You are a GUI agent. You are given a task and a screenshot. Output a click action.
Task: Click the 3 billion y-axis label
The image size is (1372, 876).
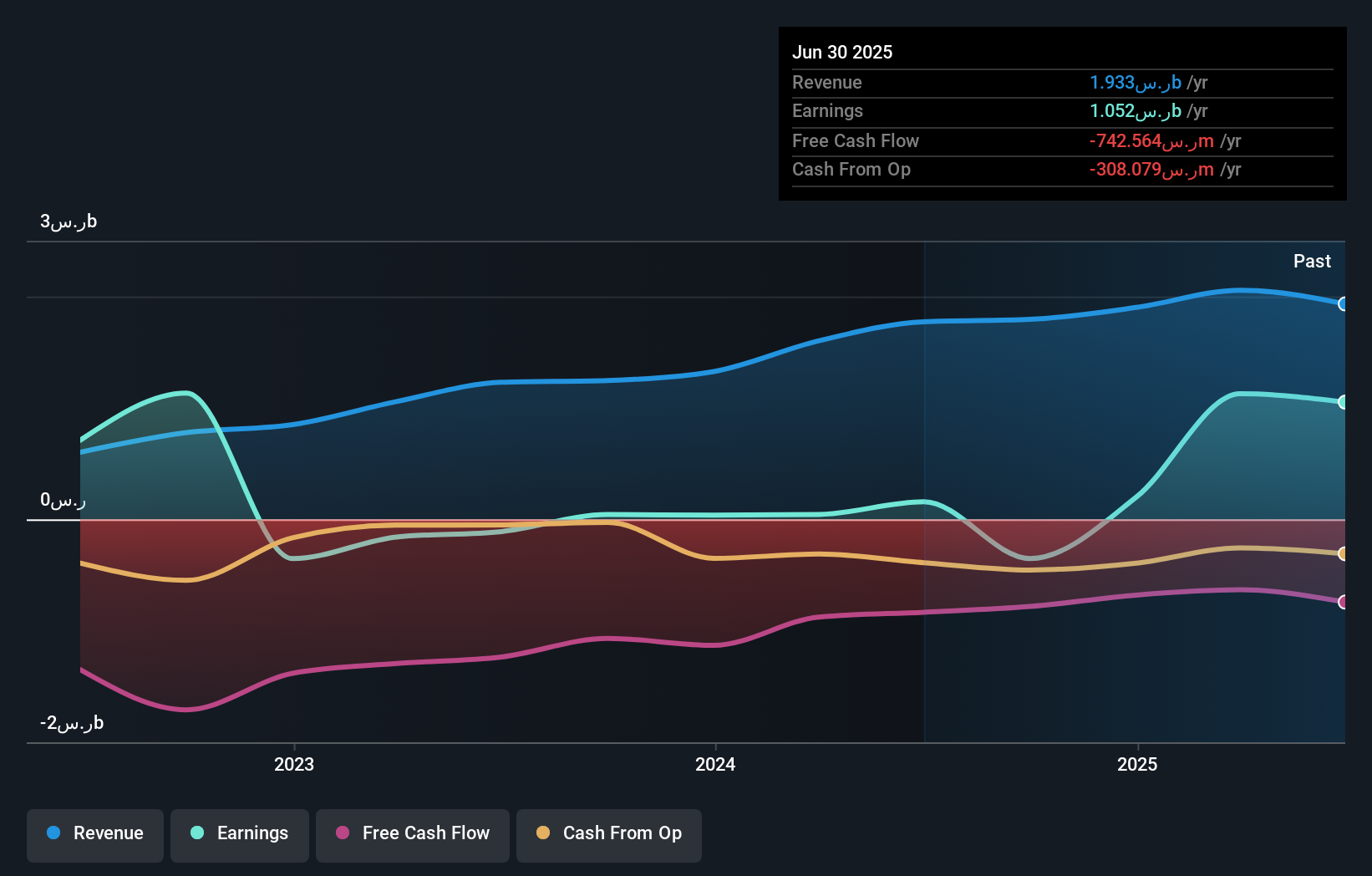point(69,222)
